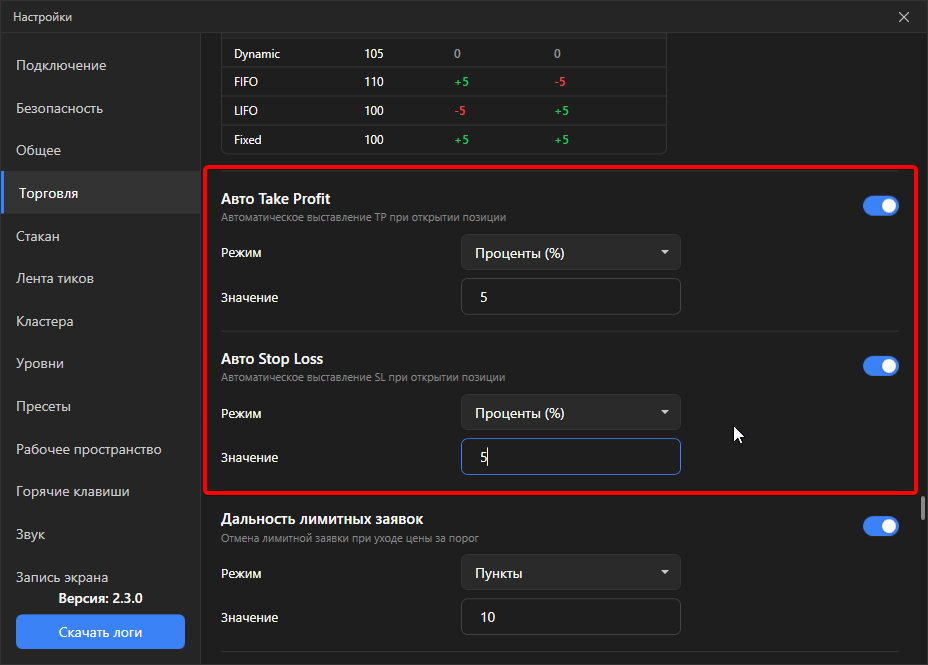Open the Пресеты section
This screenshot has width=928, height=665.
[x=101, y=406]
